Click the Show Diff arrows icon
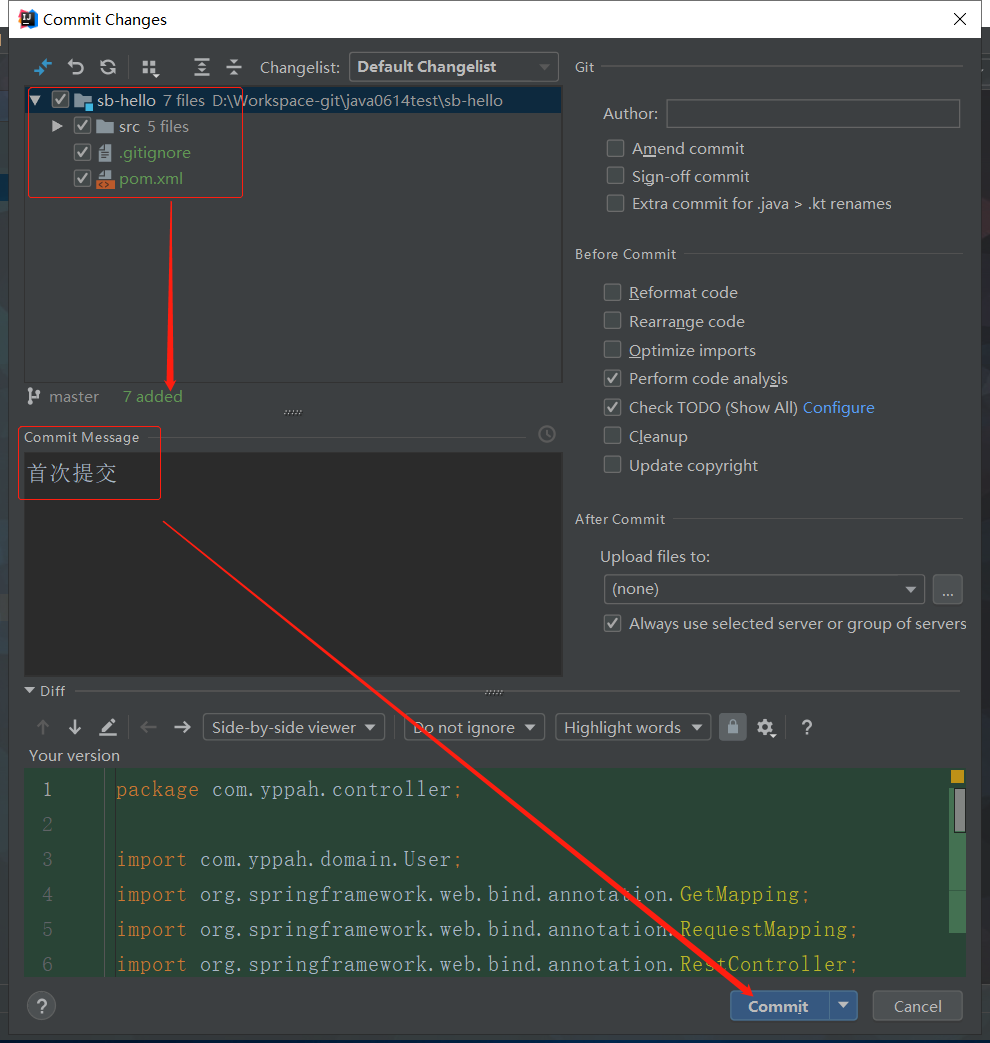 [43, 67]
